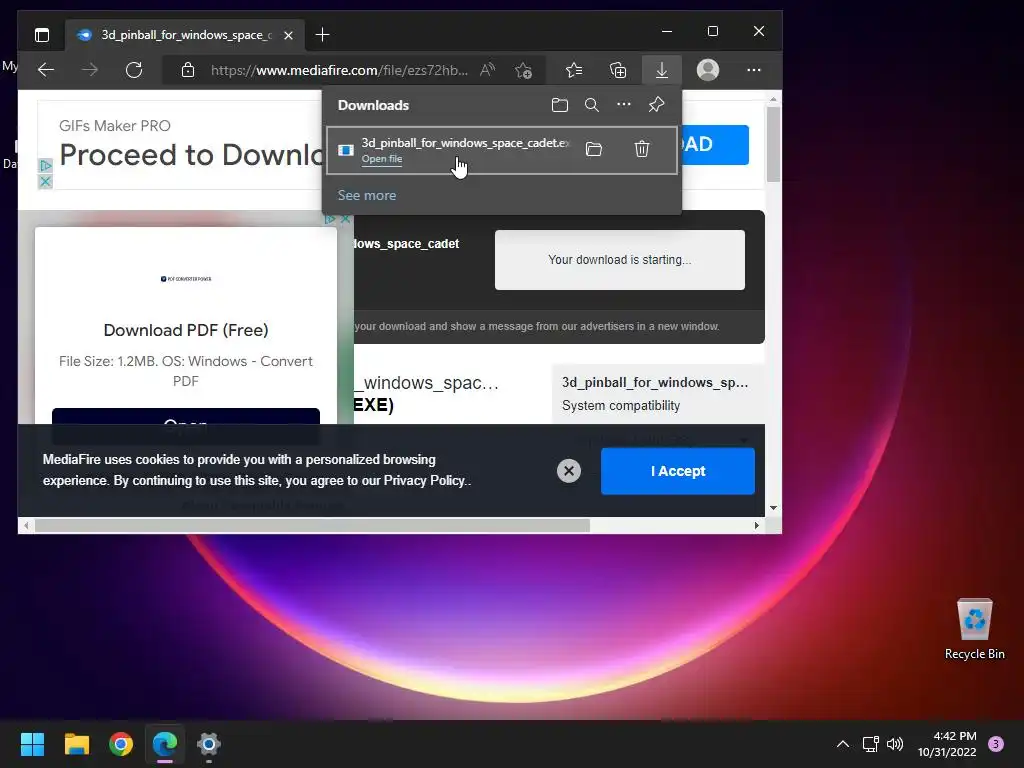Click Download PDF (Free) ad heading
1024x768 pixels.
tap(186, 330)
